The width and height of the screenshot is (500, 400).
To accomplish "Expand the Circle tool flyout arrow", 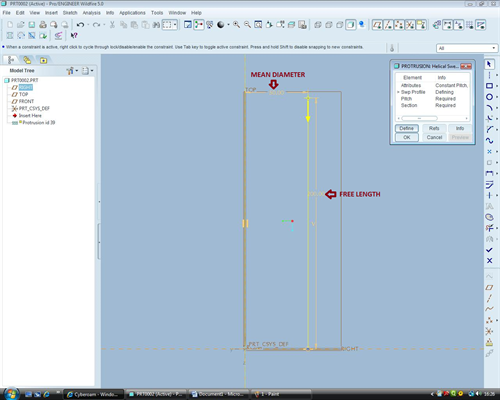I will point(496,97).
